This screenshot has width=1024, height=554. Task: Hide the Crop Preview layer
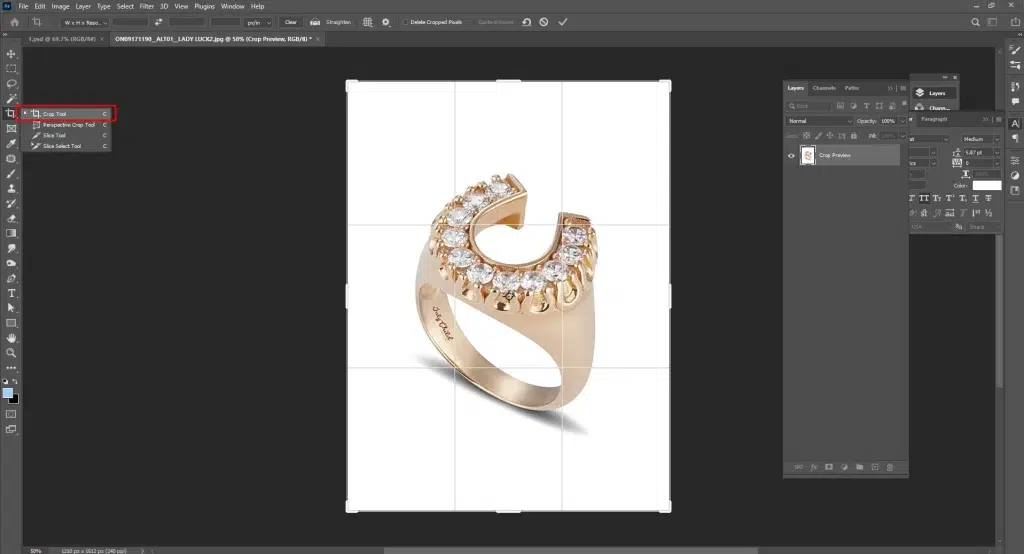(791, 155)
